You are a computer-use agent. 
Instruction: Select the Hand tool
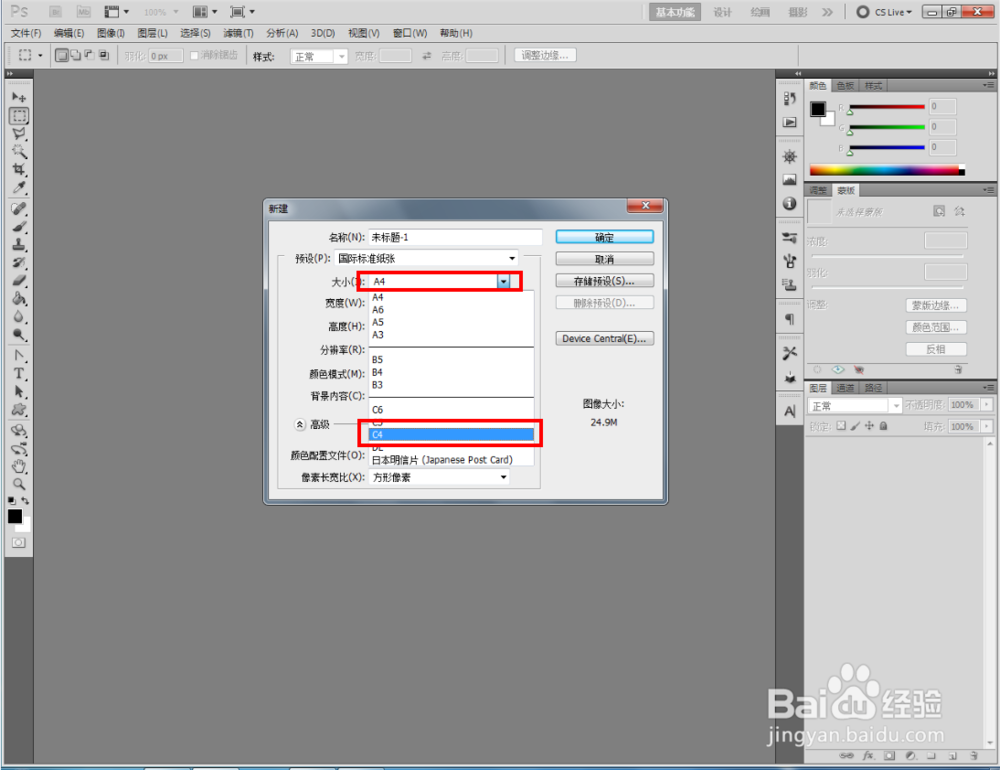[x=19, y=466]
